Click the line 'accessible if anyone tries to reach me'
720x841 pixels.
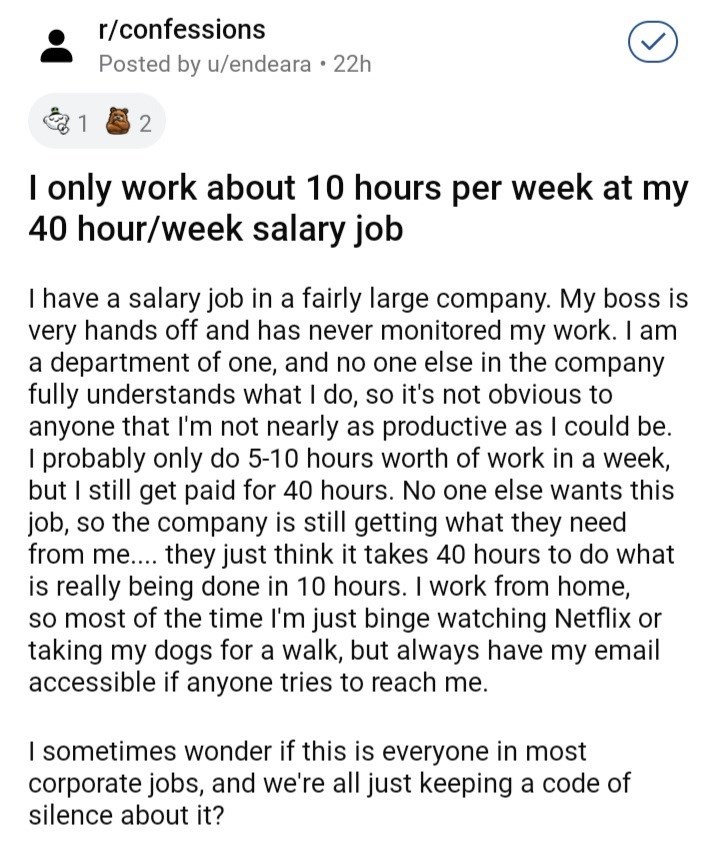pyautogui.click(x=259, y=683)
